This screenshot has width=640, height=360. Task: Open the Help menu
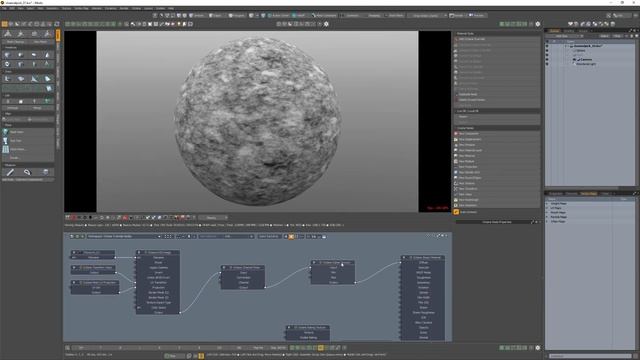click(171, 8)
